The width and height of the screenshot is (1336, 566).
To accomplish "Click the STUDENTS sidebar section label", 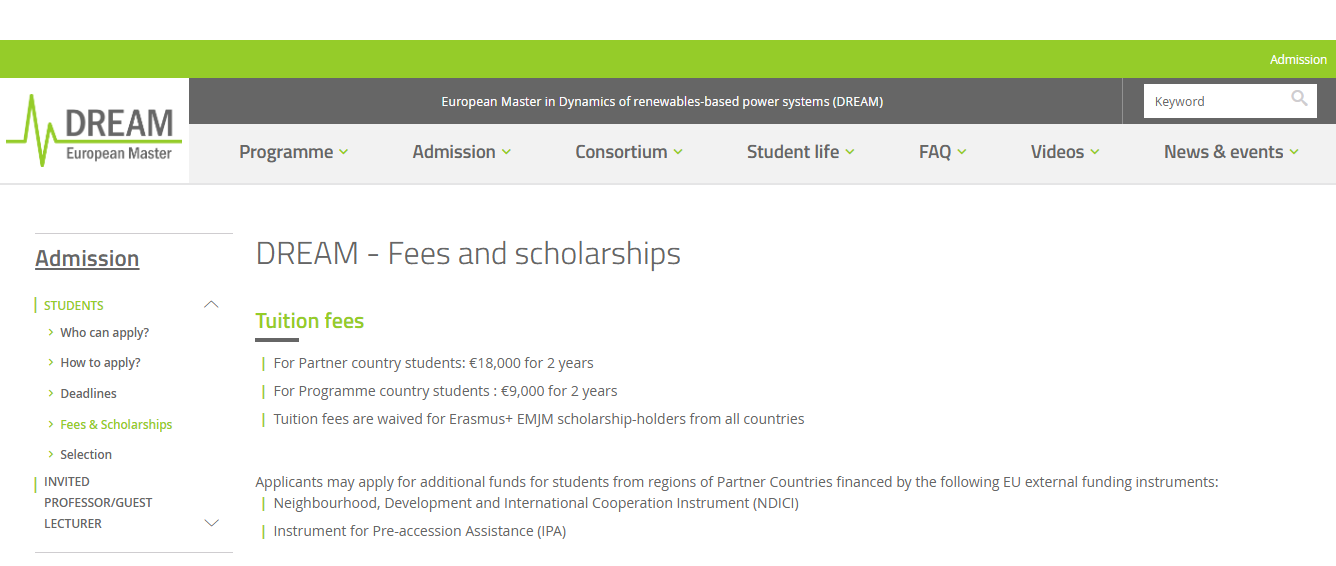I will tap(74, 306).
